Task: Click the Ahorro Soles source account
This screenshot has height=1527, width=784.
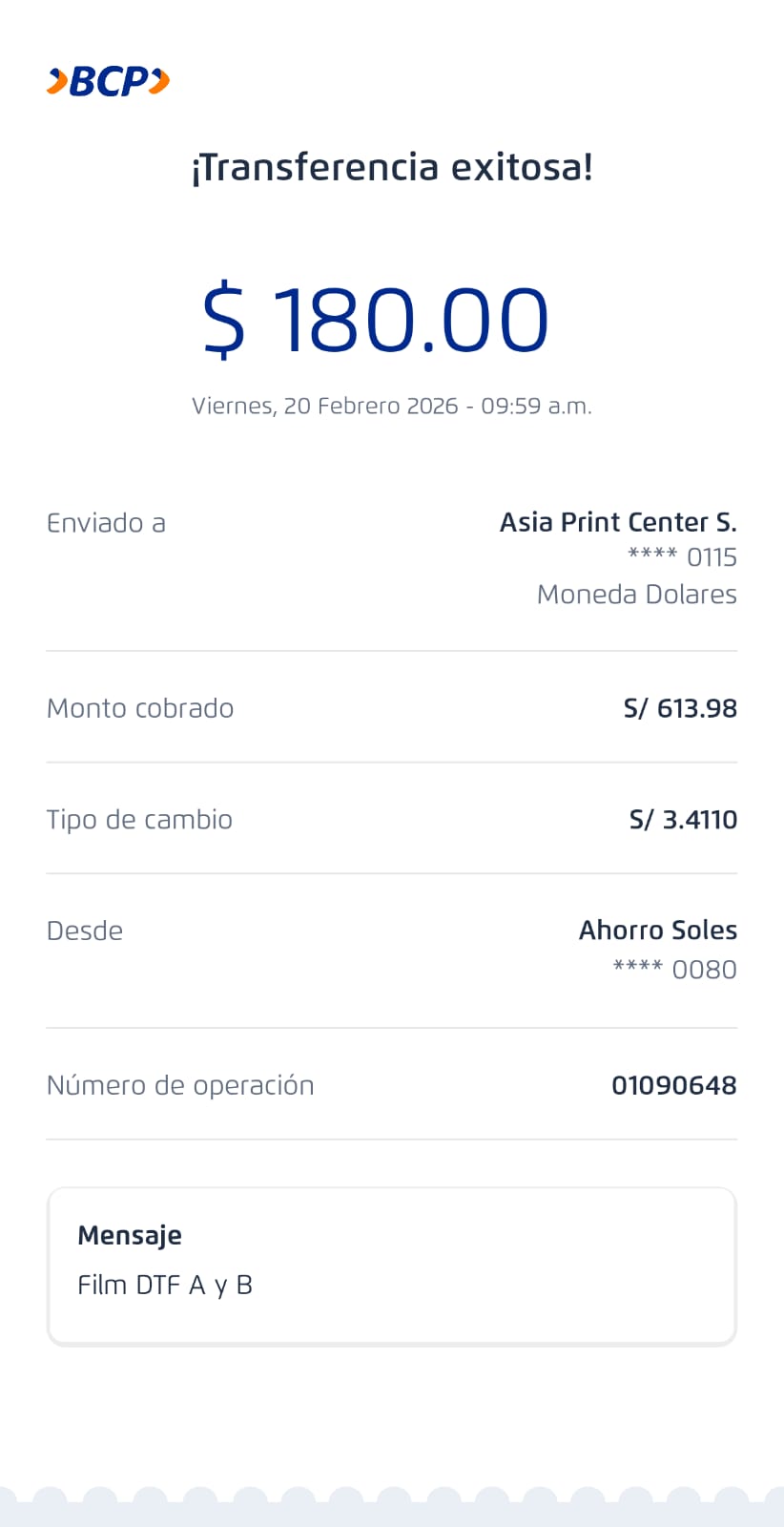Action: click(x=658, y=931)
